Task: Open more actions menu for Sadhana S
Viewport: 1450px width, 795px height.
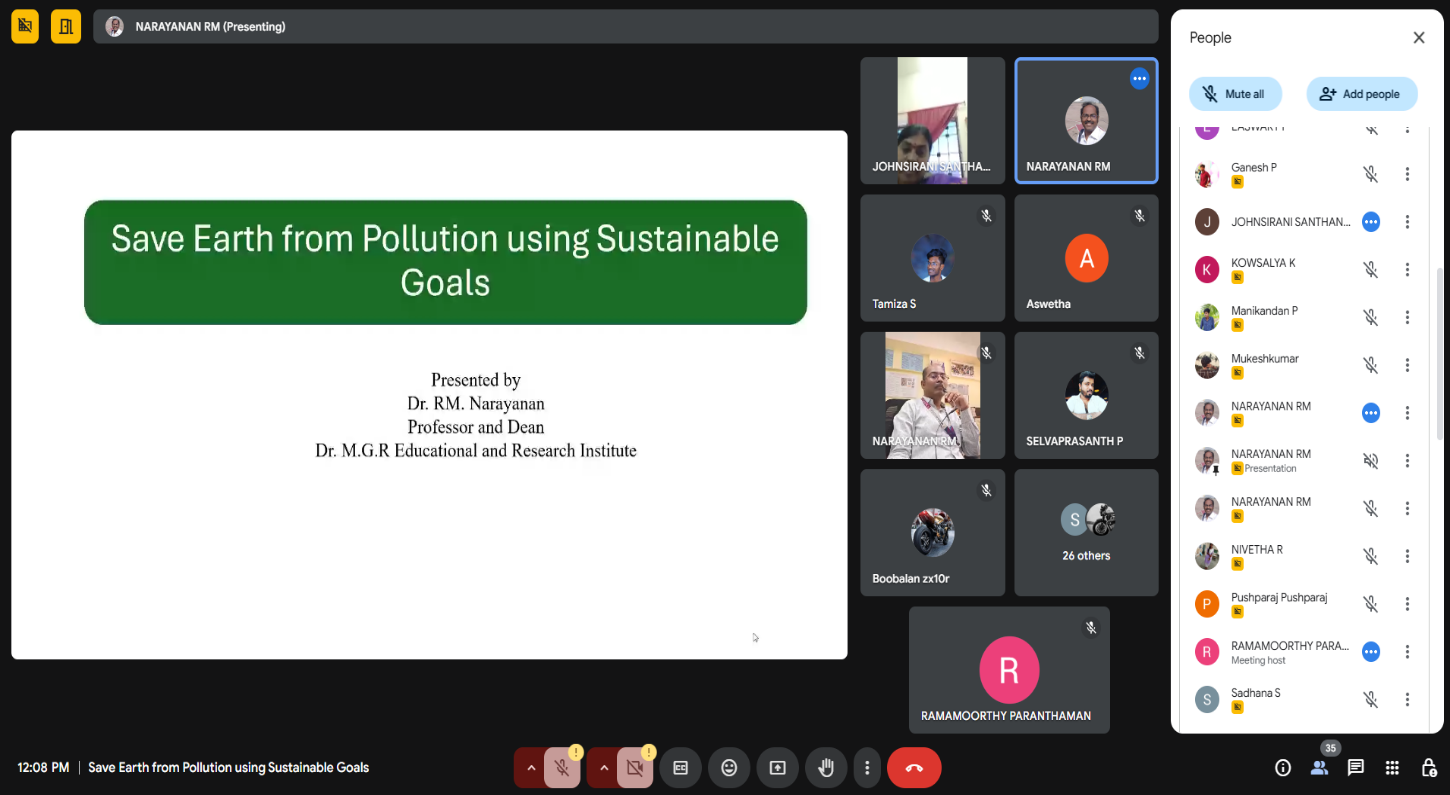Action: [x=1407, y=700]
